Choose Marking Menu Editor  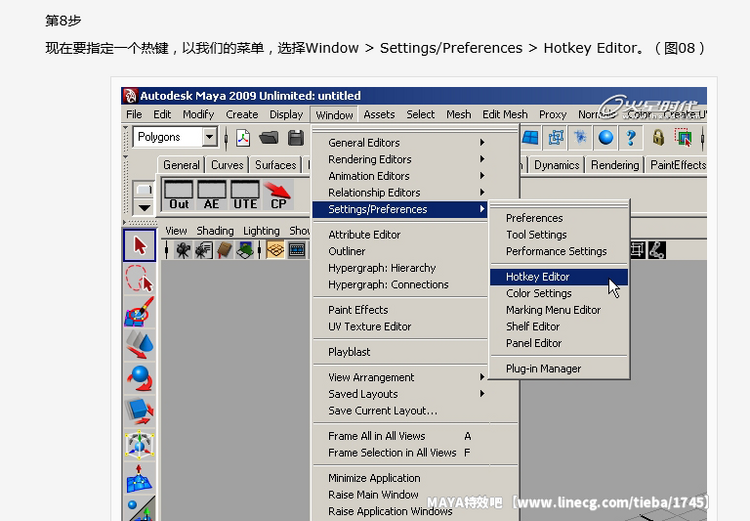click(x=559, y=310)
